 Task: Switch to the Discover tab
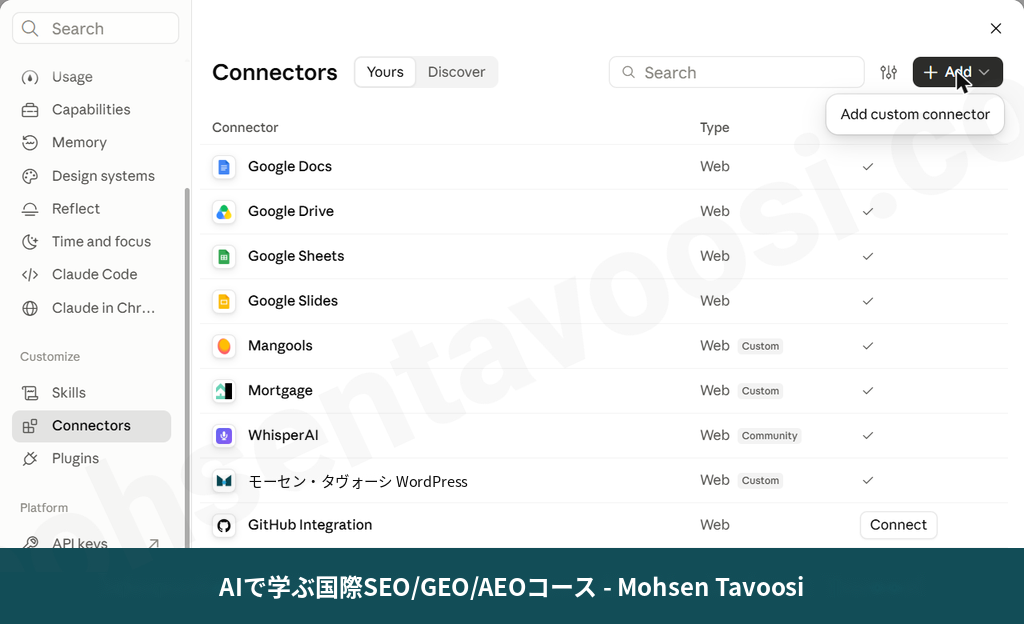point(456,72)
